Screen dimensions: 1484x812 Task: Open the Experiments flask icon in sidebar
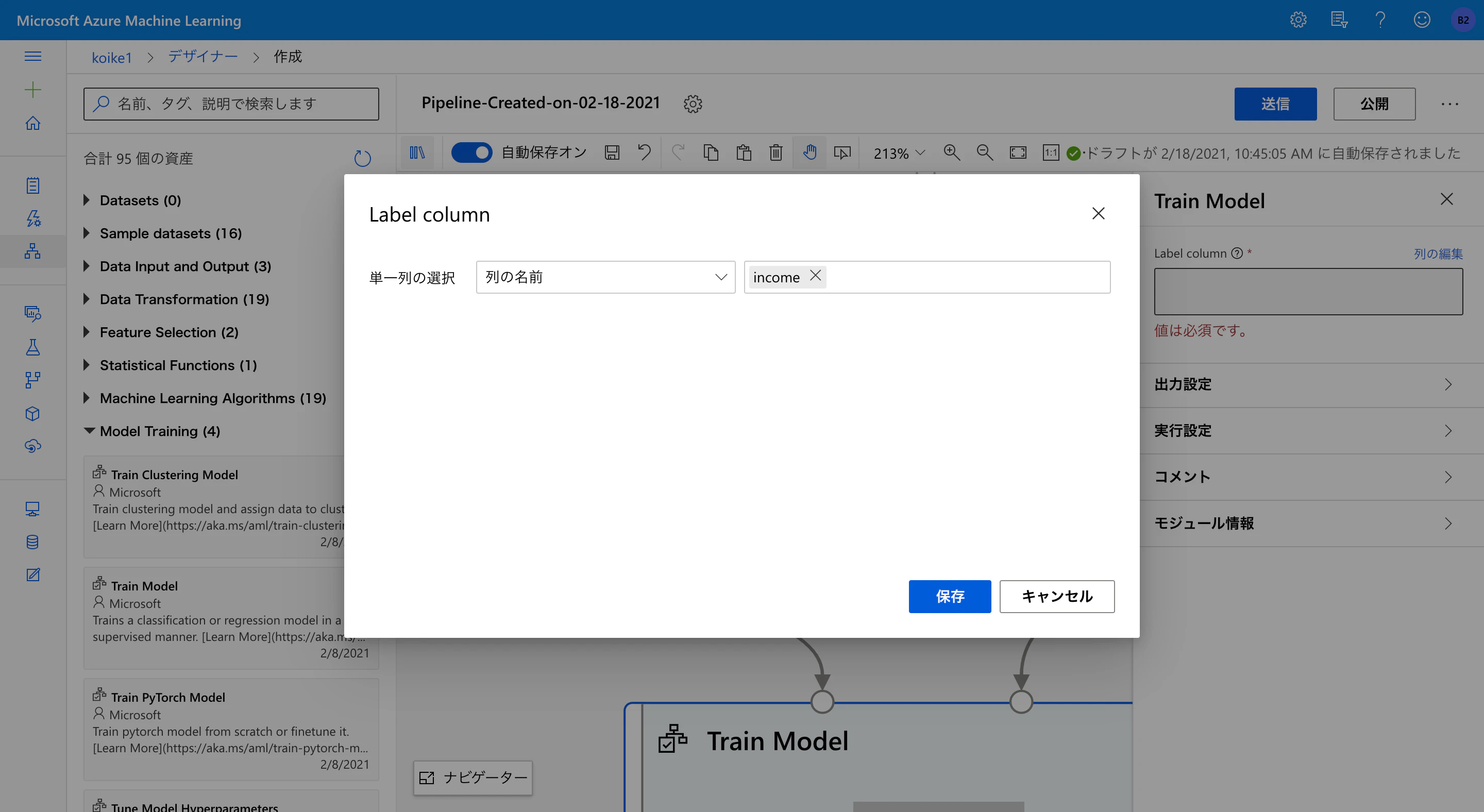pyautogui.click(x=33, y=347)
